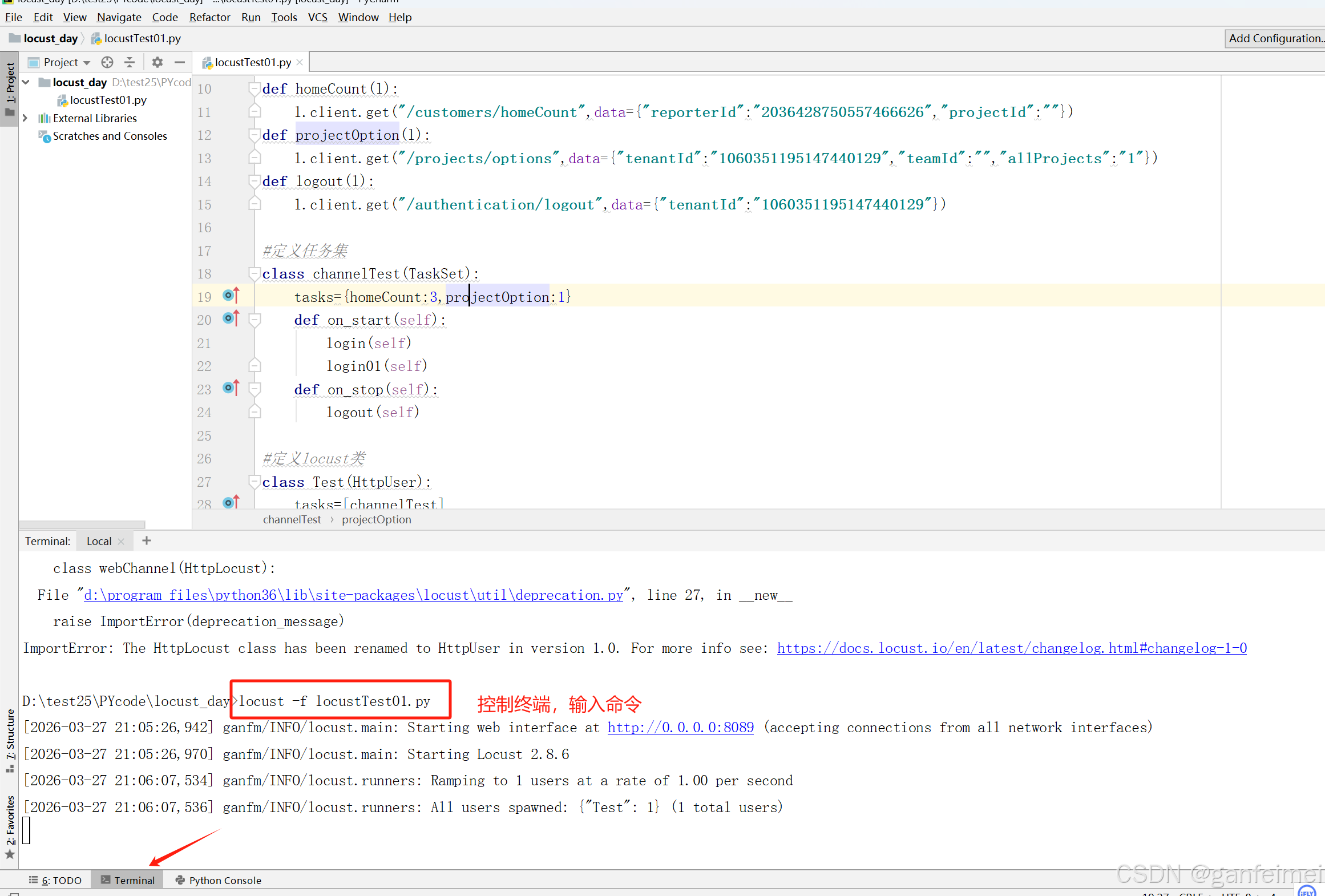This screenshot has width=1325, height=896.
Task: Expand External Libraries tree node
Action: pyautogui.click(x=25, y=118)
